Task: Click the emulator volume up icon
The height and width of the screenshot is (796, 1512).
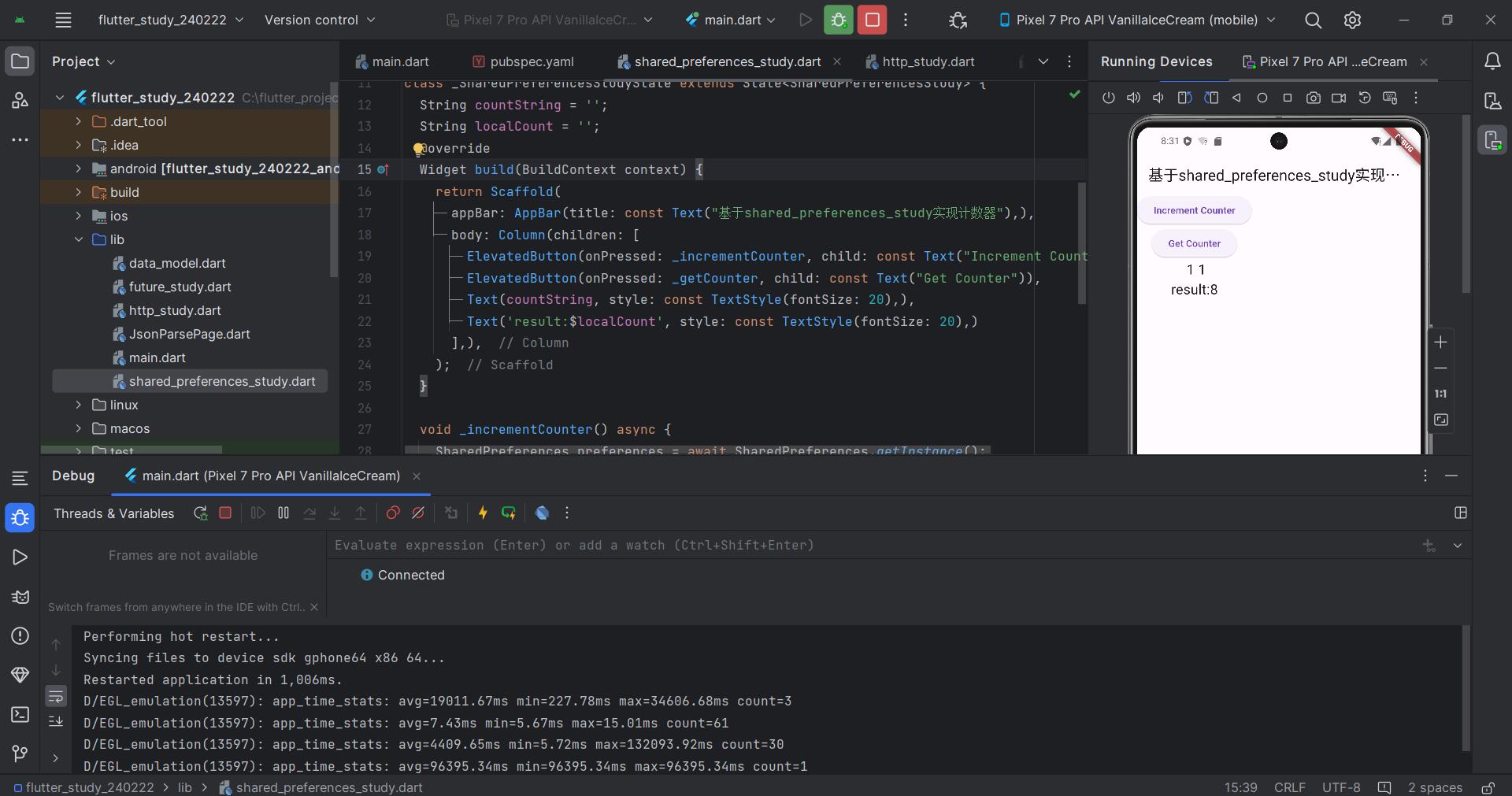Action: [1133, 98]
